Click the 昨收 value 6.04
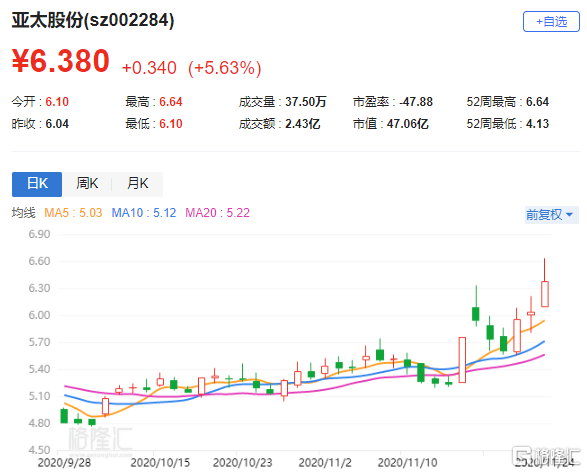The image size is (587, 473). 57,124
